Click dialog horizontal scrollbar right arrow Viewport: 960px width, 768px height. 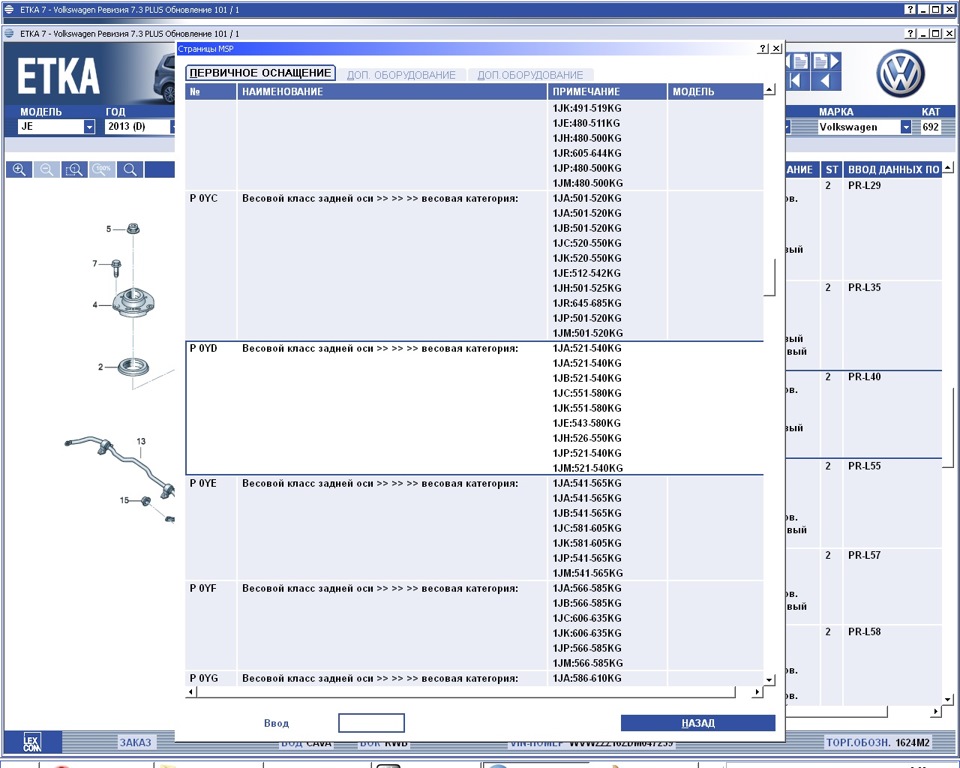pyautogui.click(x=757, y=692)
